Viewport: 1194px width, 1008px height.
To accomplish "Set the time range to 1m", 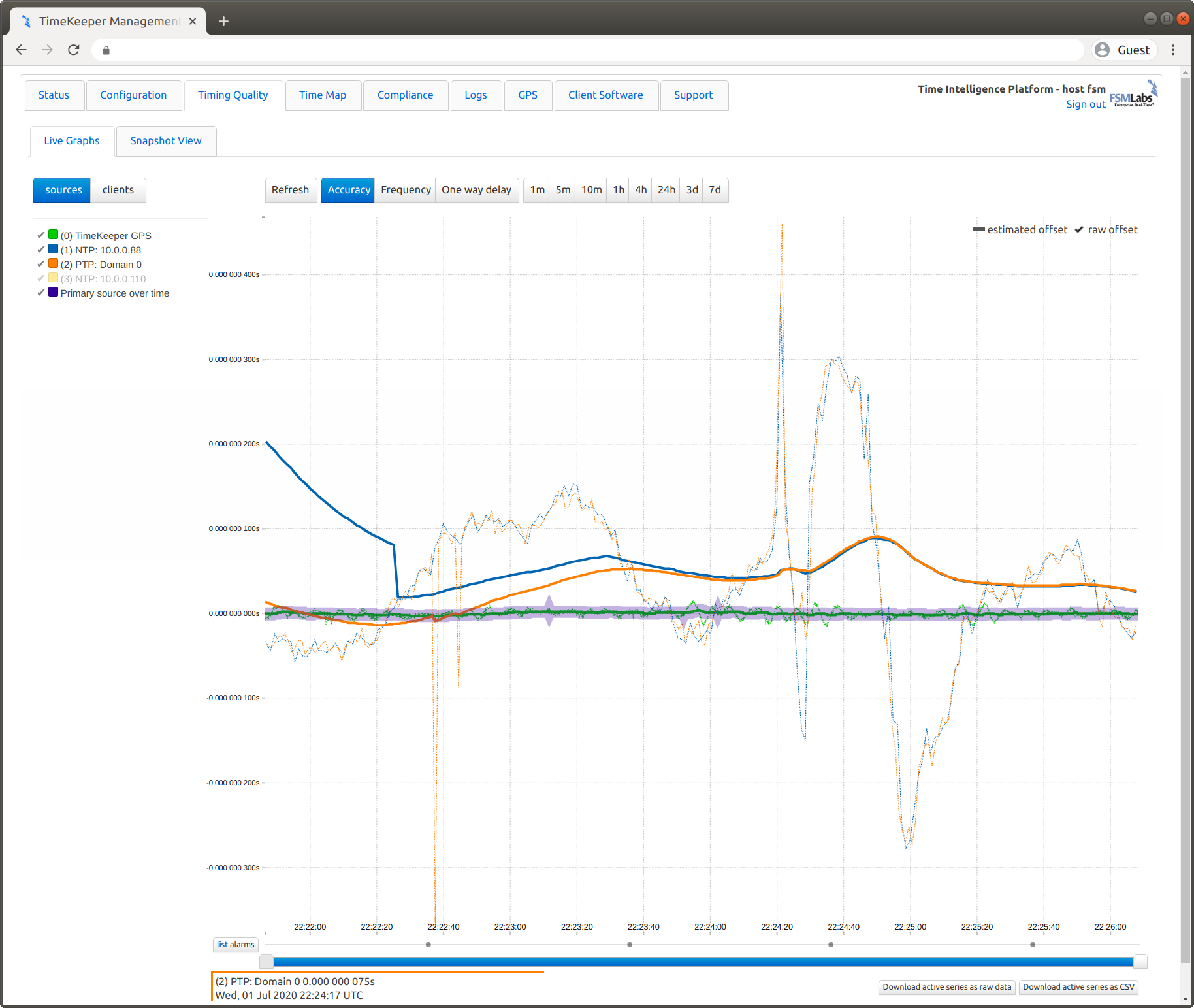I will [x=537, y=190].
